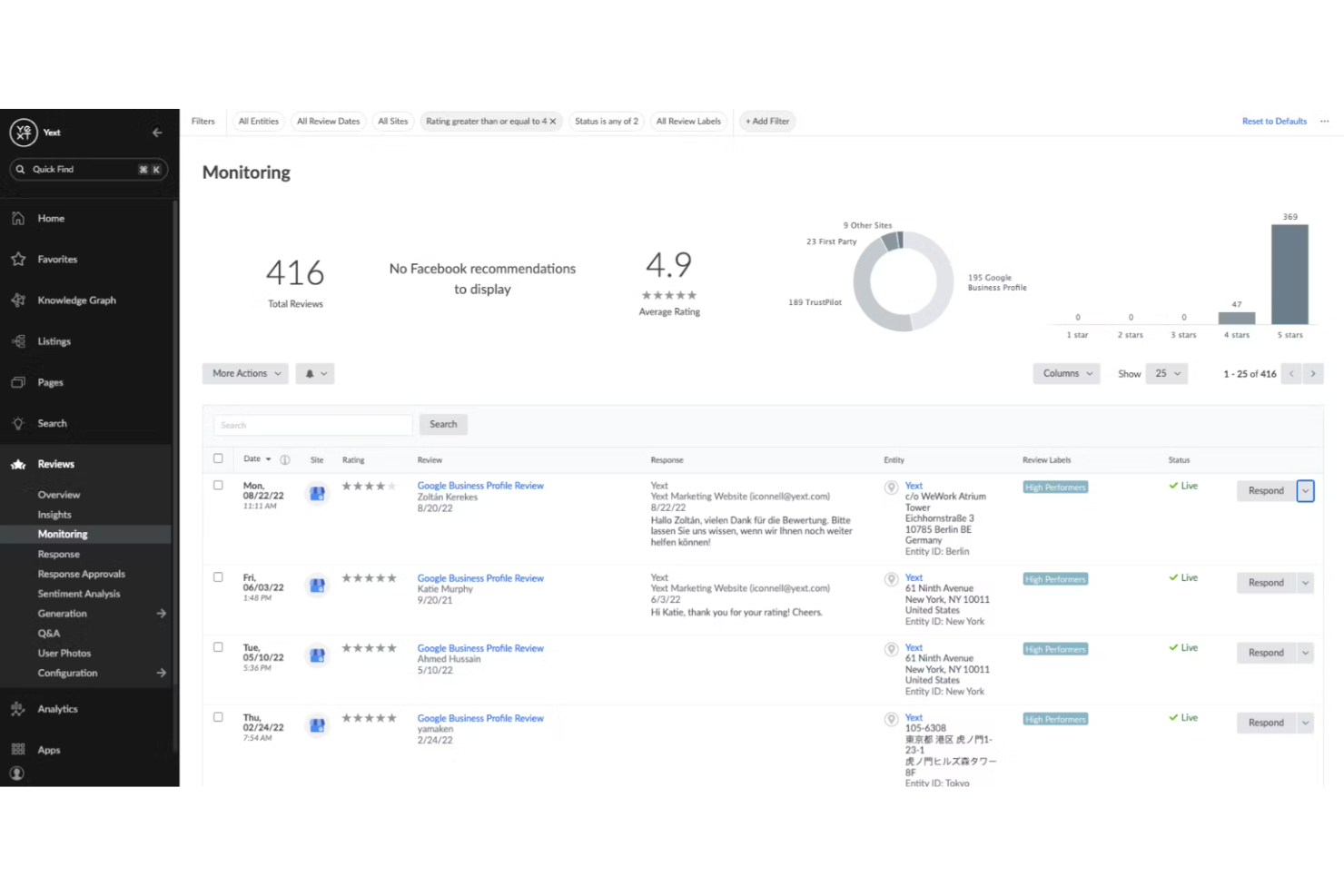This screenshot has width=1344, height=896.
Task: Click the Search button beside search box
Action: click(x=443, y=425)
